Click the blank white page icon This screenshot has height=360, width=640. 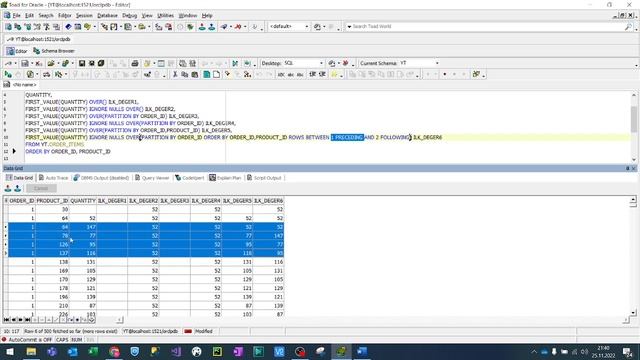pyautogui.click(x=216, y=74)
